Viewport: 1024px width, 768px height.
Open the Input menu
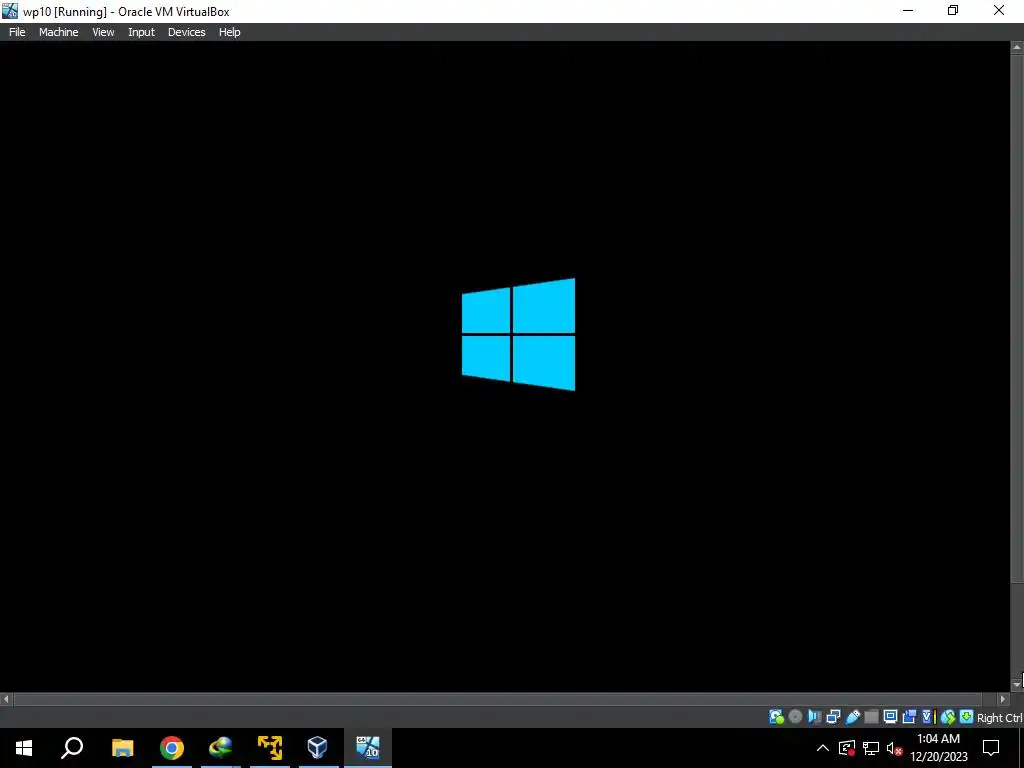[141, 32]
